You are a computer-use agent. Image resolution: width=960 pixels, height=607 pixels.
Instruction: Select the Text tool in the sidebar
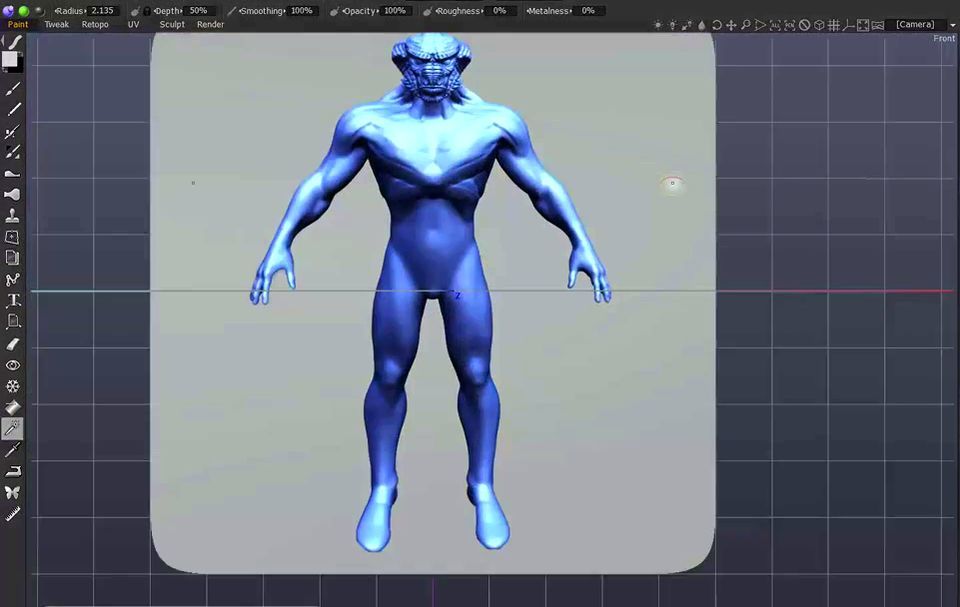(12, 299)
